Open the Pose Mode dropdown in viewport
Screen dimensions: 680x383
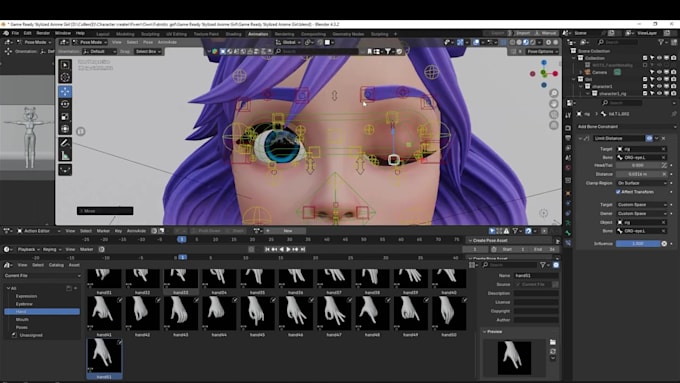point(89,42)
